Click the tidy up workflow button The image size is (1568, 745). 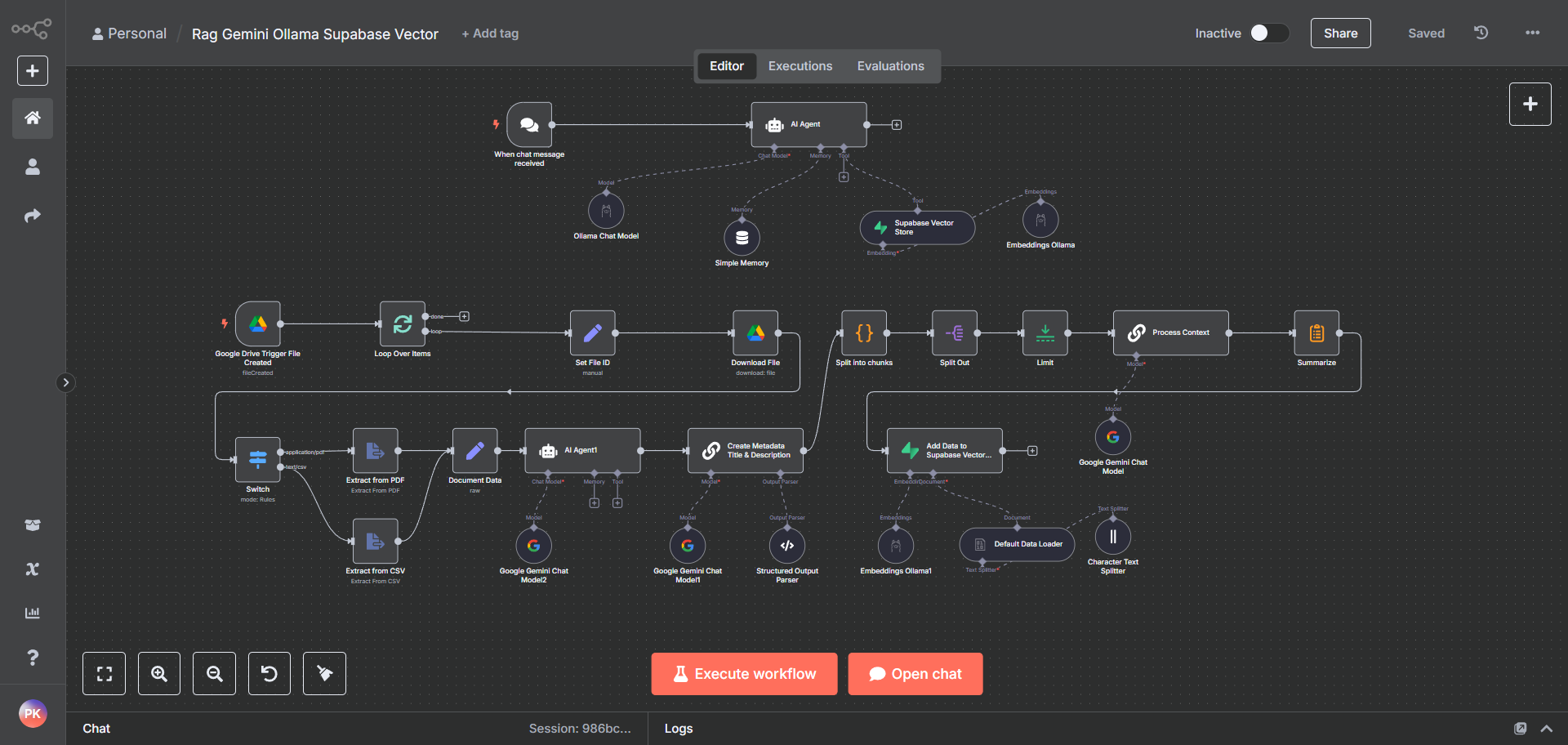325,674
